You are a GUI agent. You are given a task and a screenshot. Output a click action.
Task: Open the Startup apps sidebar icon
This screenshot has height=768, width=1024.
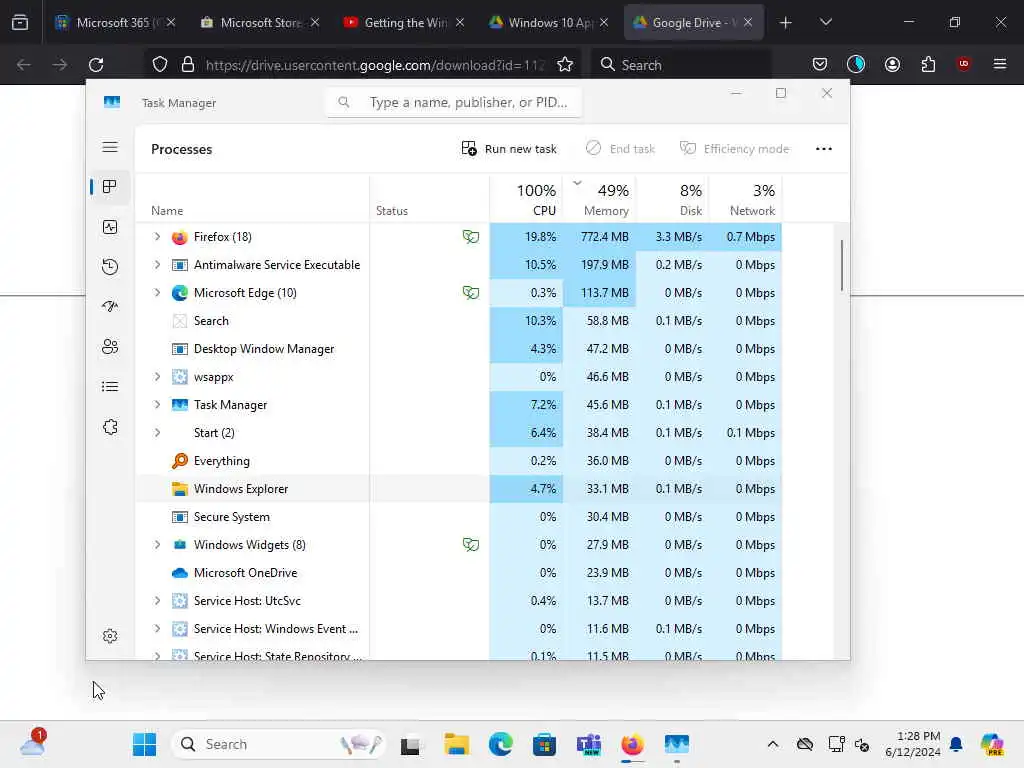pyautogui.click(x=110, y=306)
